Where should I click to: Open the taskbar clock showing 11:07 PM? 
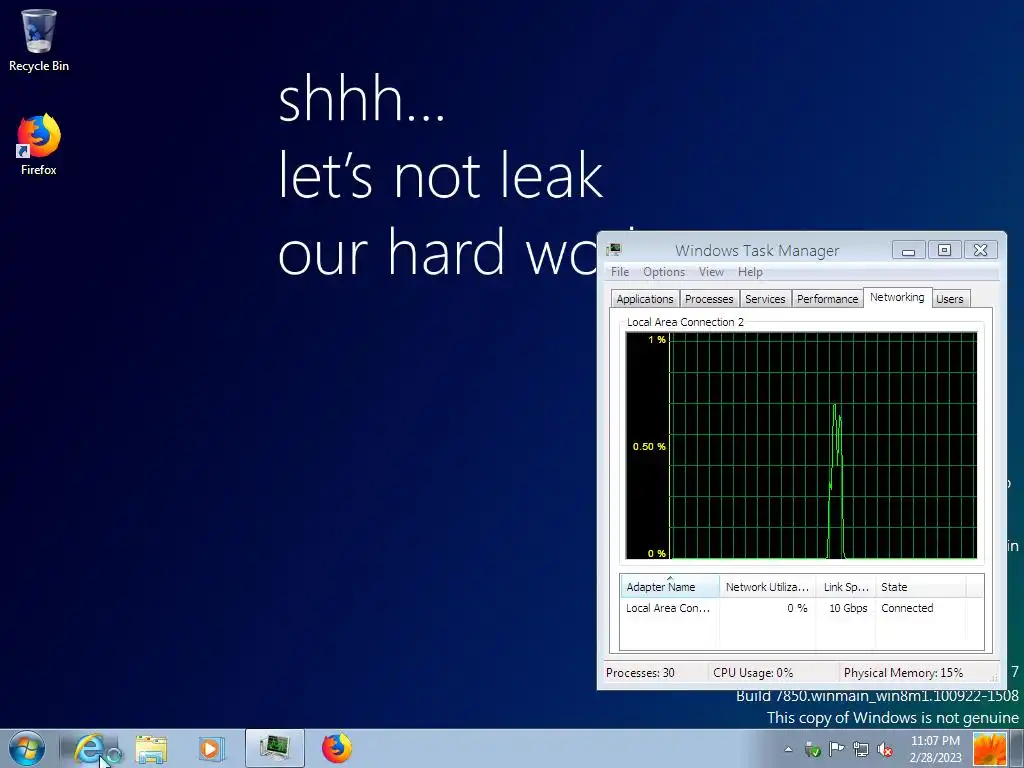pyautogui.click(x=935, y=748)
